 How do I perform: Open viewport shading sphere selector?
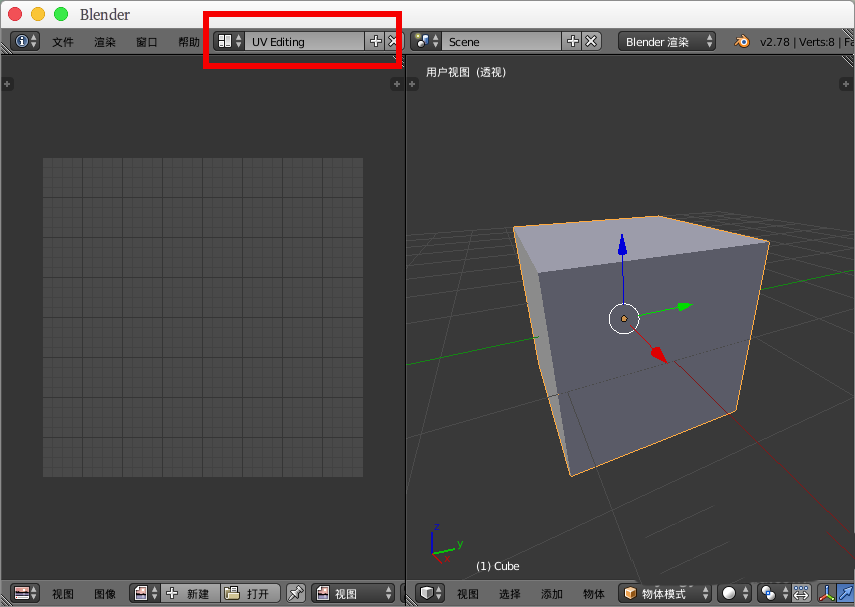pos(734,593)
